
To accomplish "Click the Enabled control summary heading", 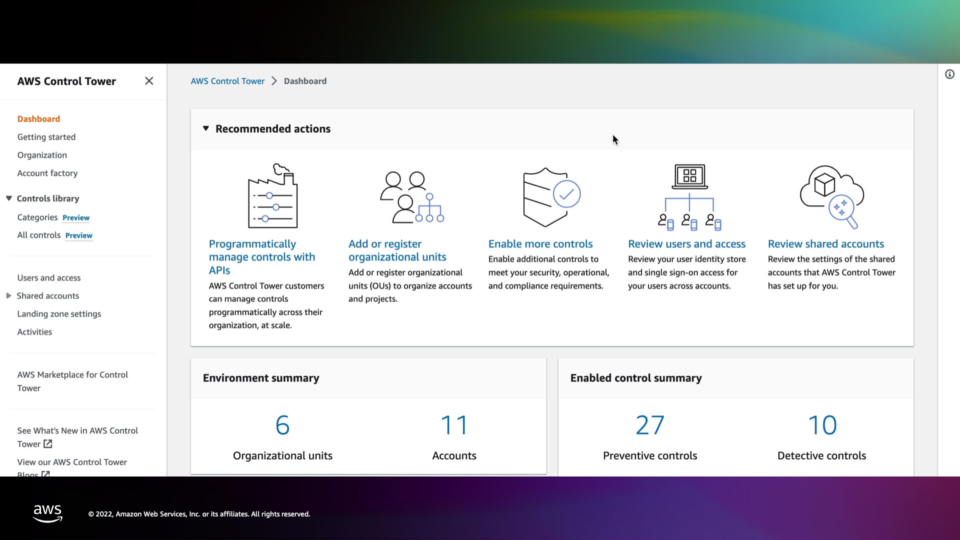I will pyautogui.click(x=636, y=378).
